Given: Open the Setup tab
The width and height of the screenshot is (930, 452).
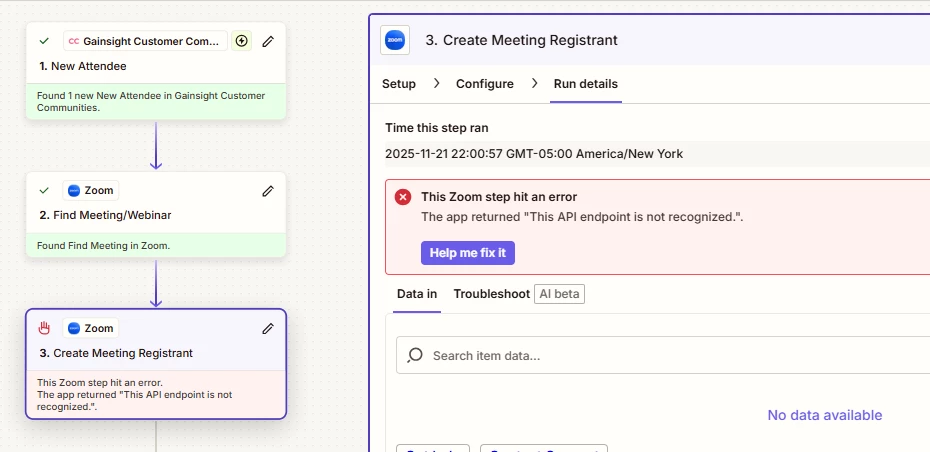Looking at the screenshot, I should 399,84.
